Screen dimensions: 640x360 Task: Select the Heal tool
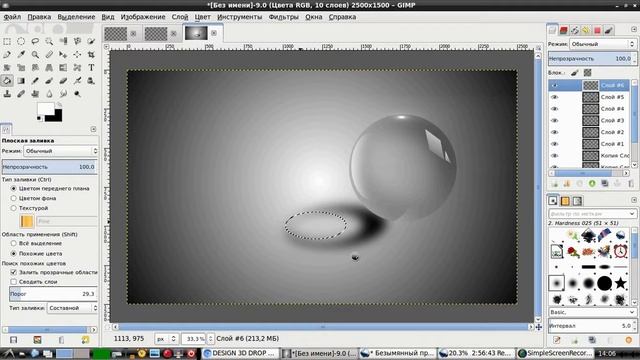[21, 94]
